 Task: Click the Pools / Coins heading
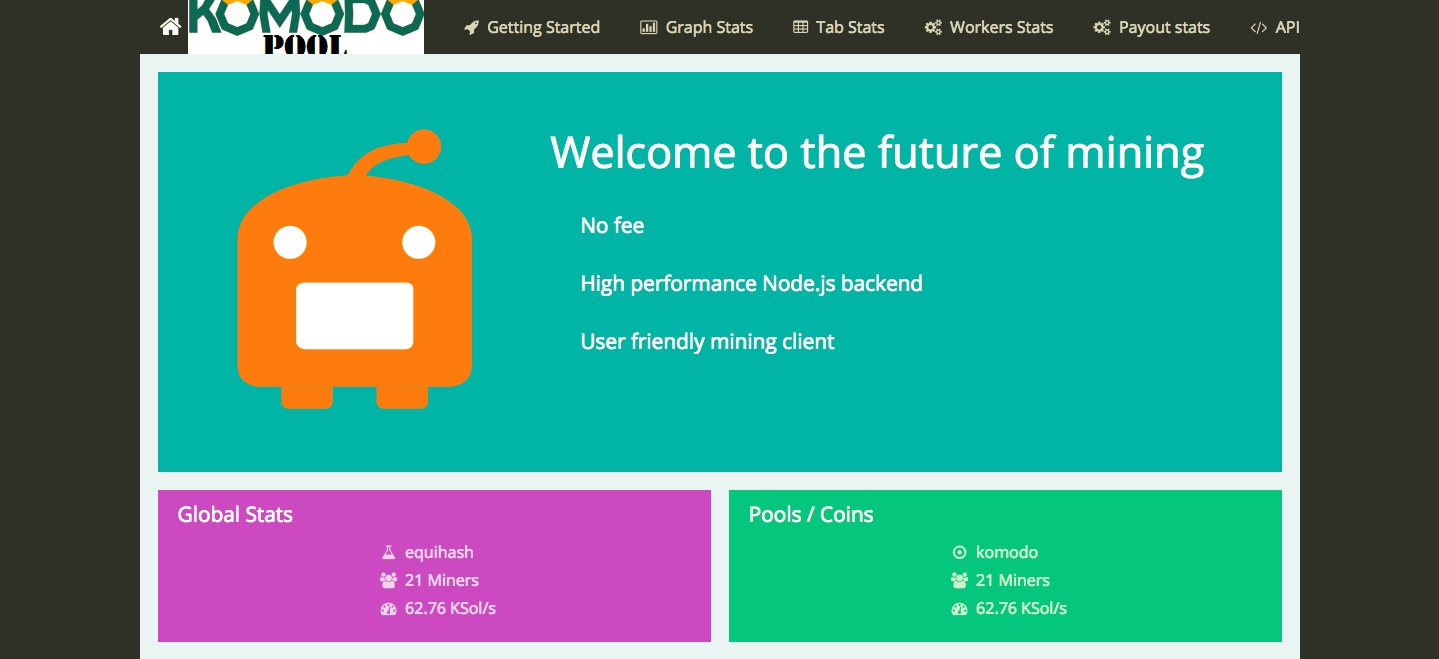pyautogui.click(x=811, y=515)
